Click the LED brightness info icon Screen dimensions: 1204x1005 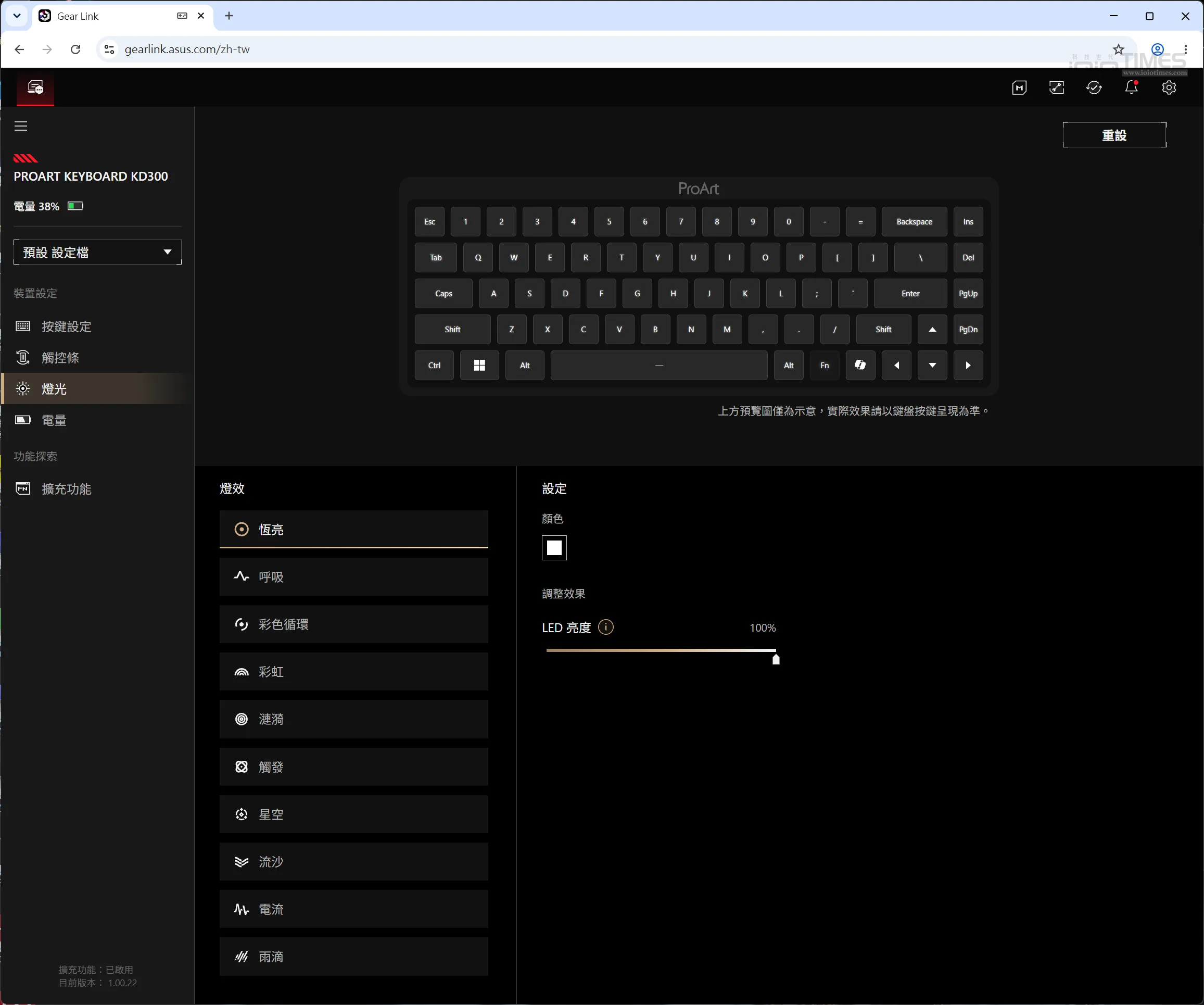coord(605,627)
